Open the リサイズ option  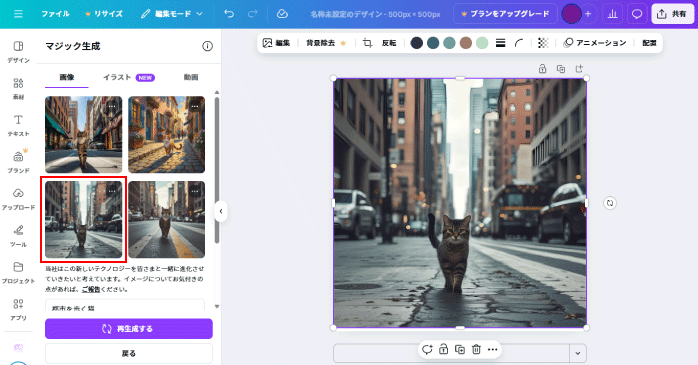pos(104,14)
